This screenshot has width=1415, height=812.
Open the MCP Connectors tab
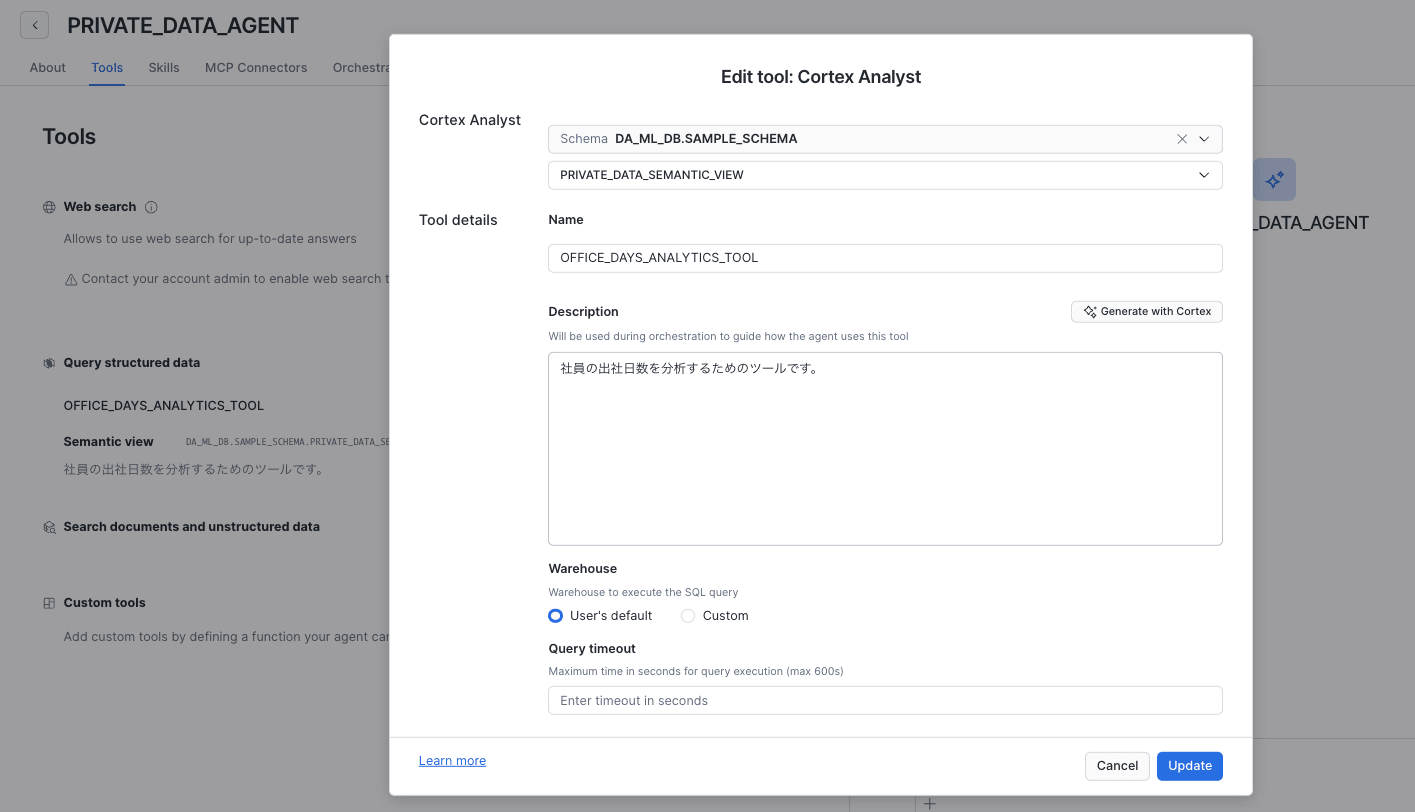pos(256,68)
